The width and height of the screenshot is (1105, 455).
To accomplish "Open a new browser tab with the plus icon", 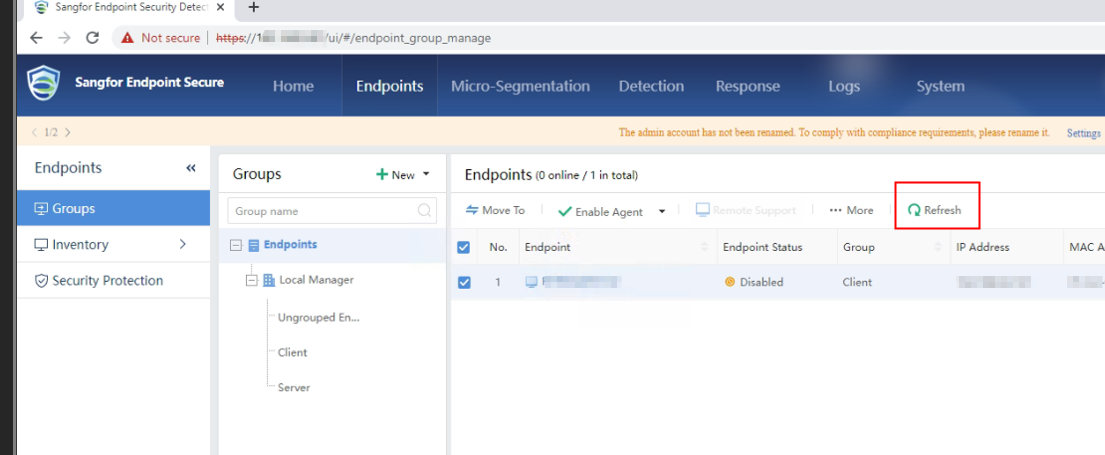I will 253,8.
